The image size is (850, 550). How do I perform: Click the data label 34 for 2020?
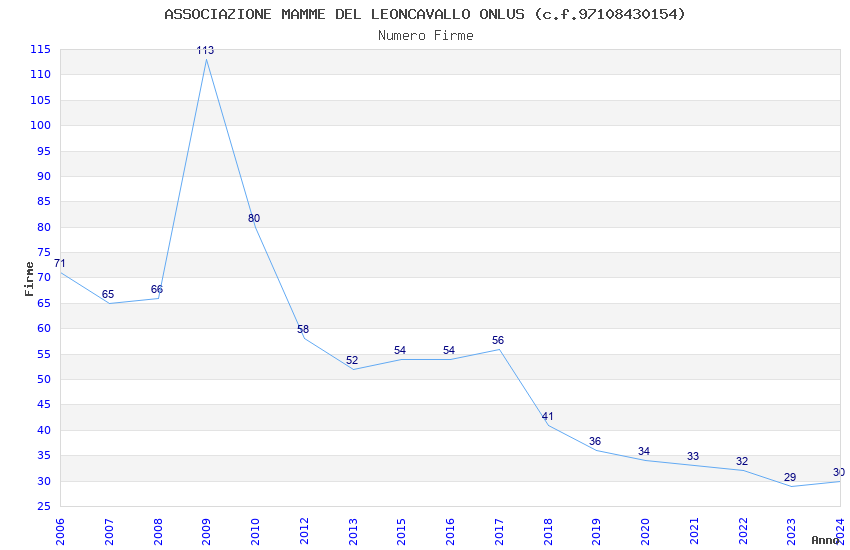pyautogui.click(x=644, y=451)
